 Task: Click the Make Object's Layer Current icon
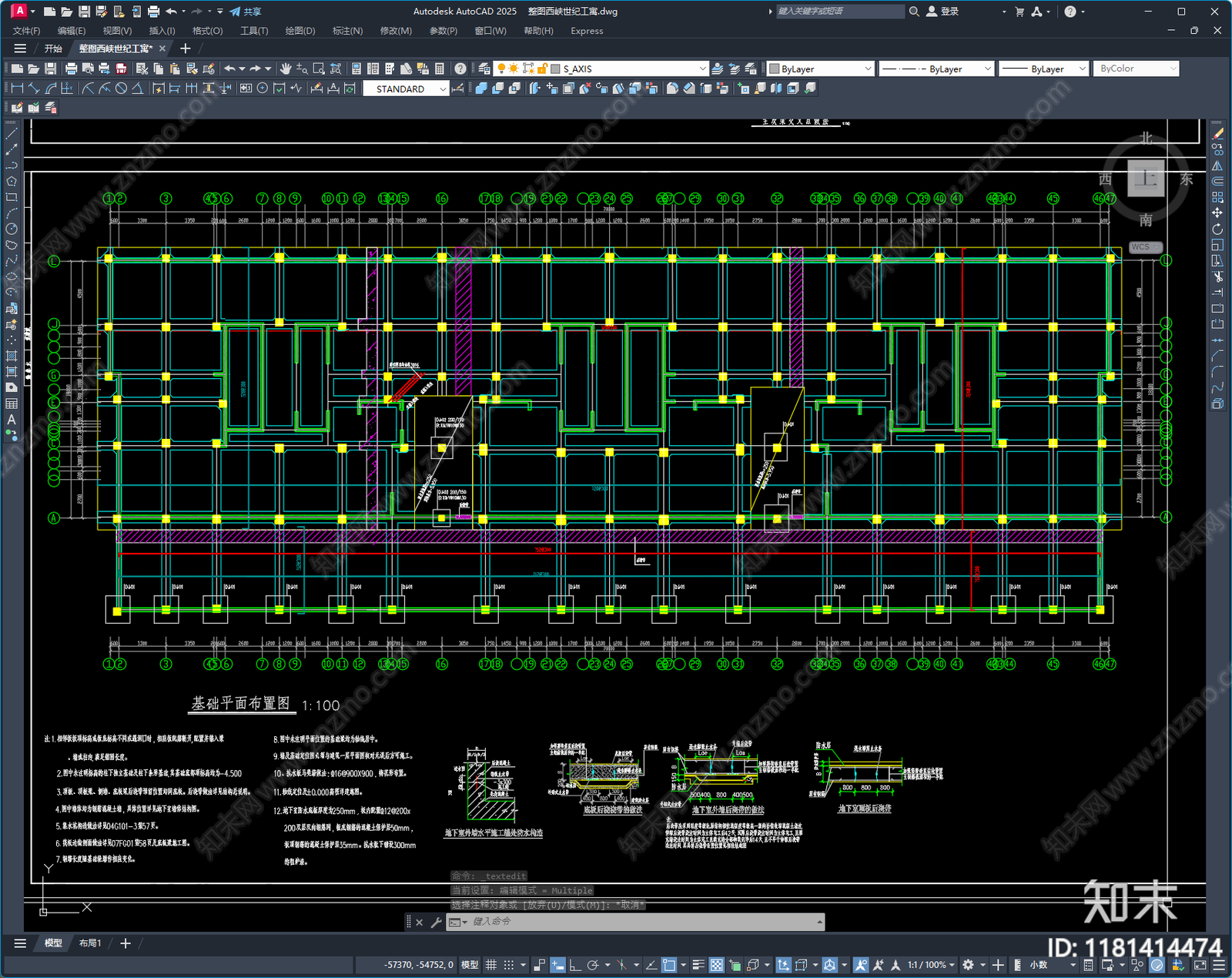click(718, 69)
